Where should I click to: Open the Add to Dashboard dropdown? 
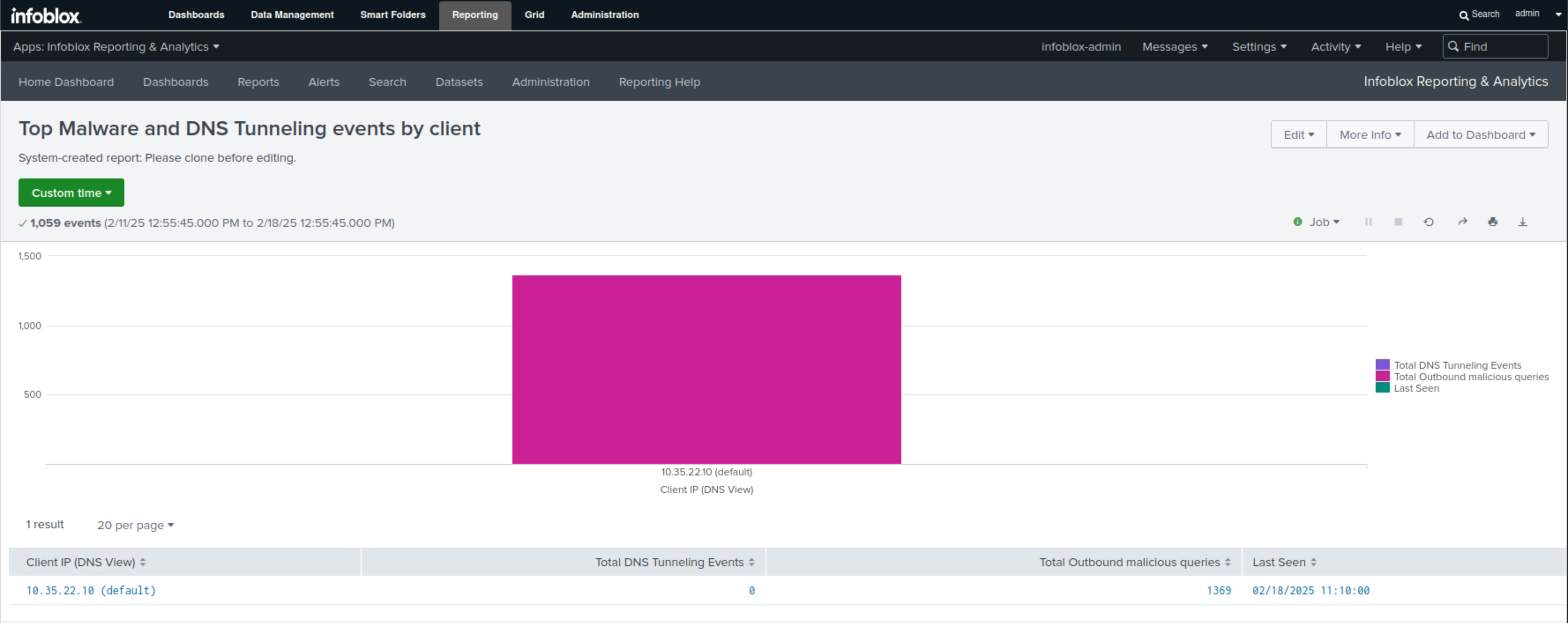pyautogui.click(x=1480, y=134)
